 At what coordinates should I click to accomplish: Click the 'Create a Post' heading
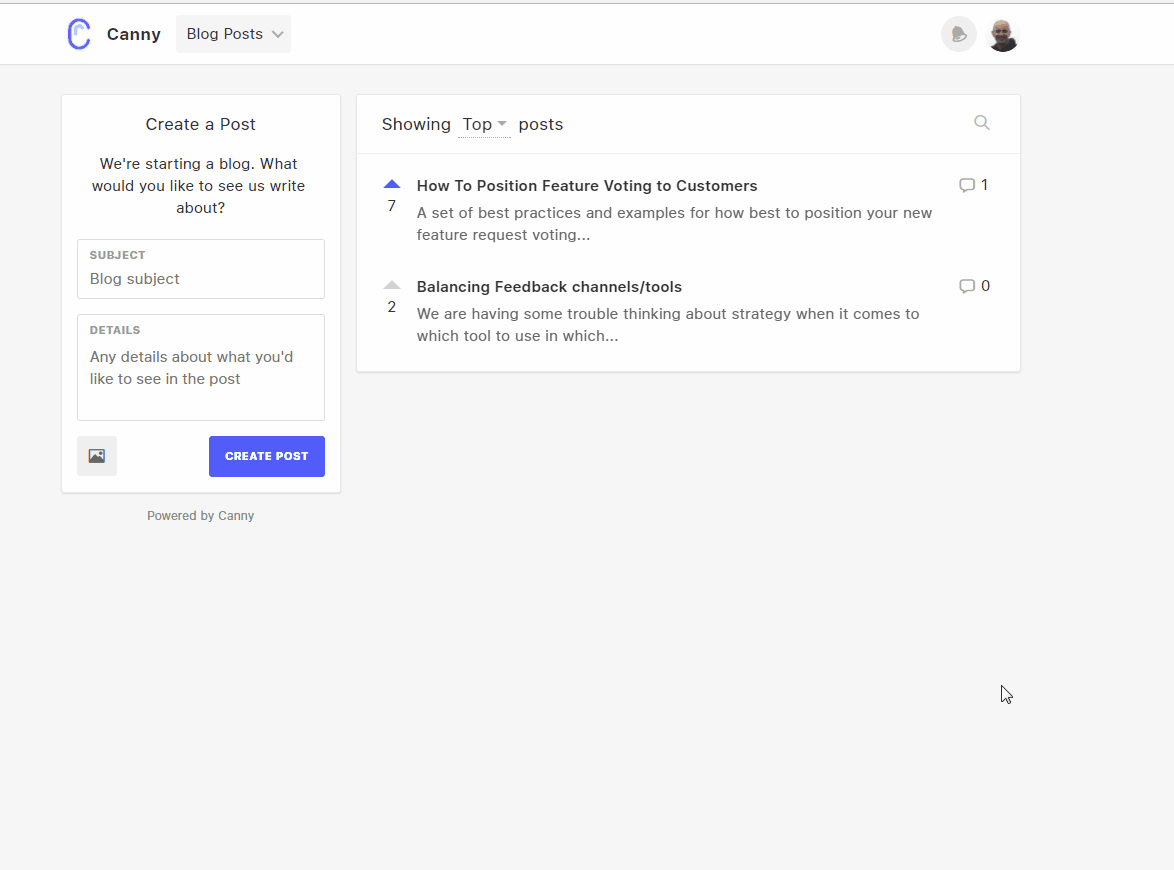pos(201,124)
